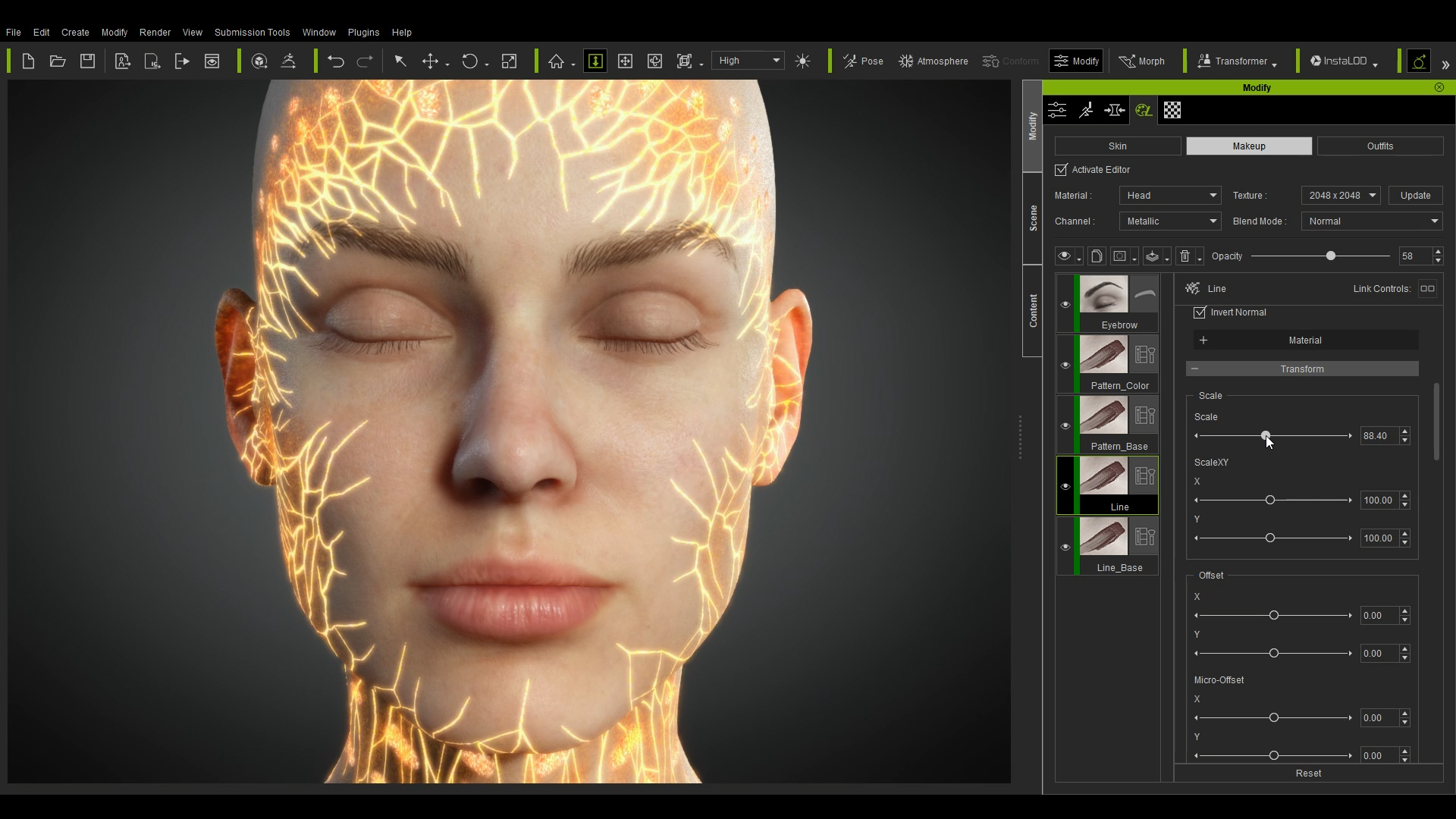Hide the Line_Base layer with its eye
This screenshot has width=1456, height=819.
point(1065,547)
